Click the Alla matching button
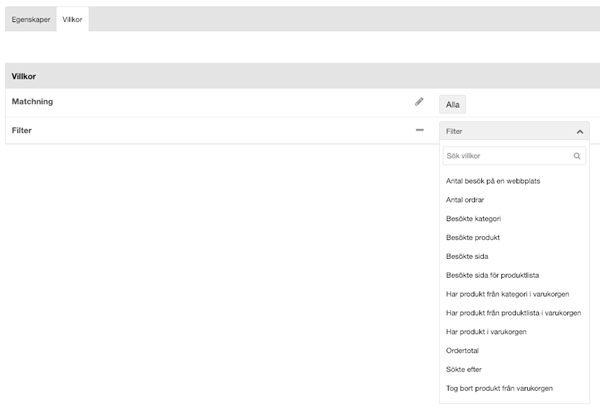The image size is (600, 414). (x=453, y=104)
